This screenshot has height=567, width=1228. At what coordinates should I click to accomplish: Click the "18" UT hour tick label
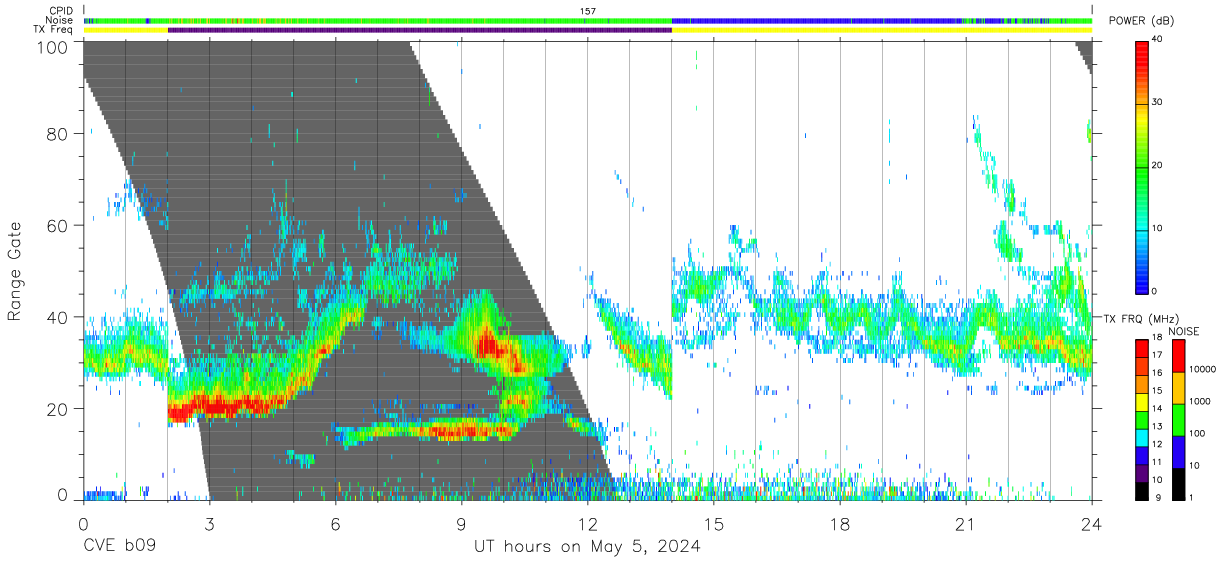point(840,524)
